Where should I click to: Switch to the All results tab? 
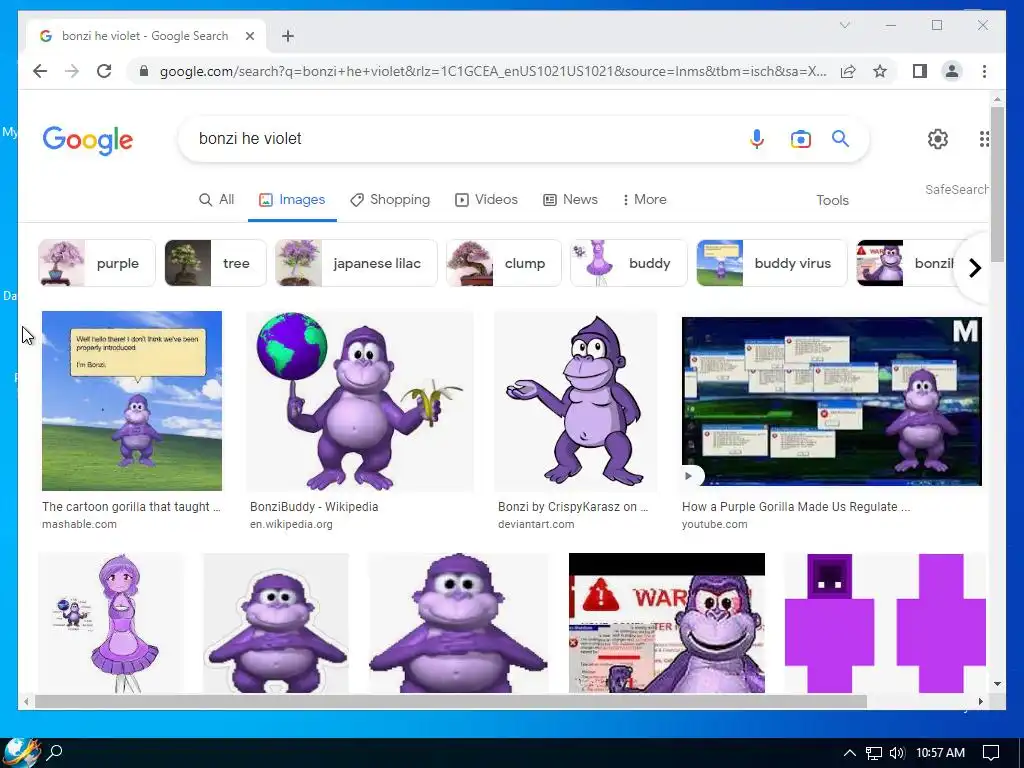point(216,200)
